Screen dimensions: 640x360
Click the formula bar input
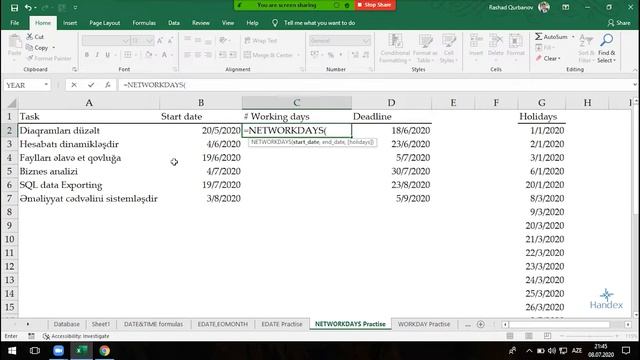[376, 85]
